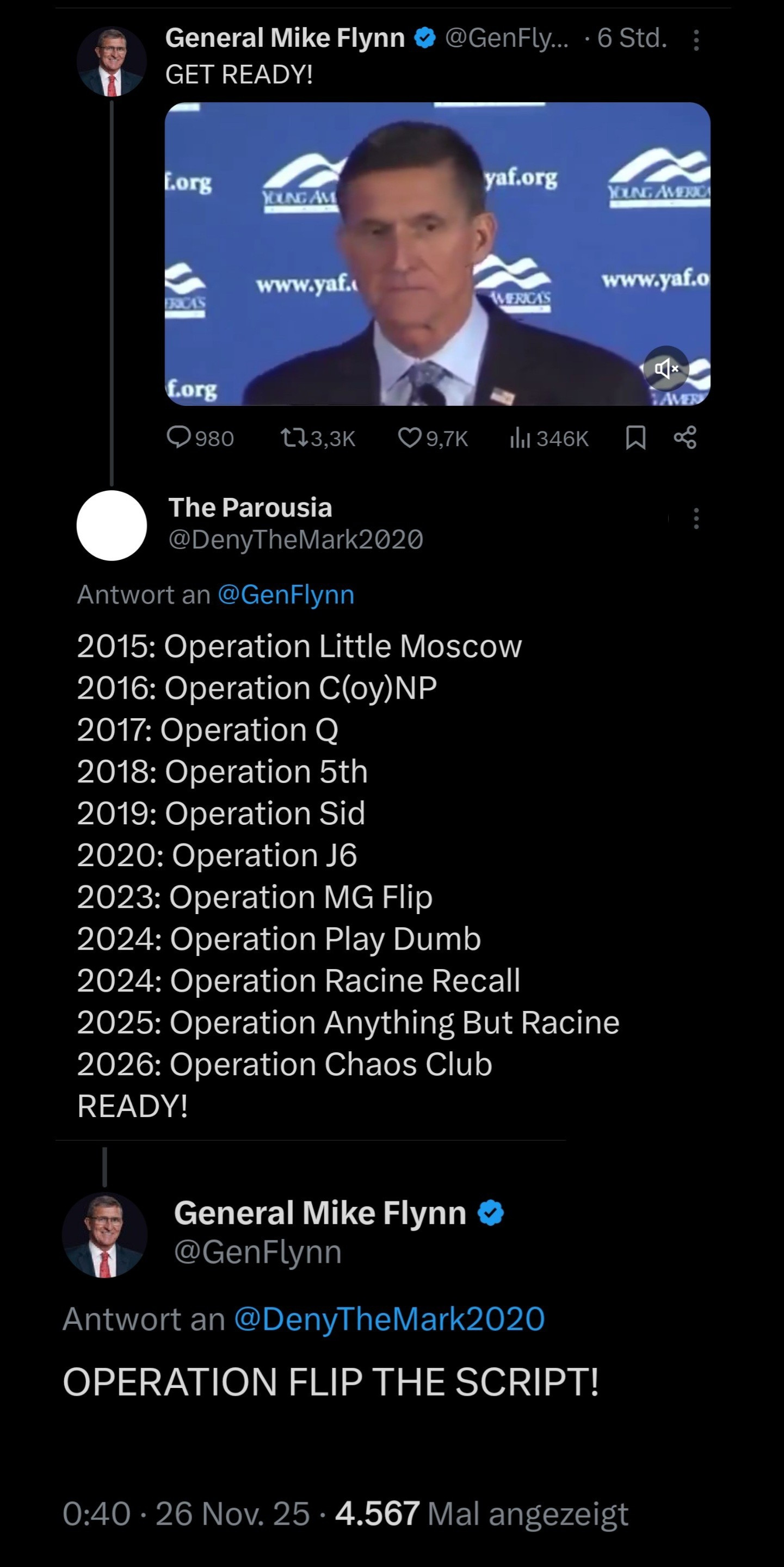
Task: Open top General Mike Flynn avatar
Action: tap(112, 61)
